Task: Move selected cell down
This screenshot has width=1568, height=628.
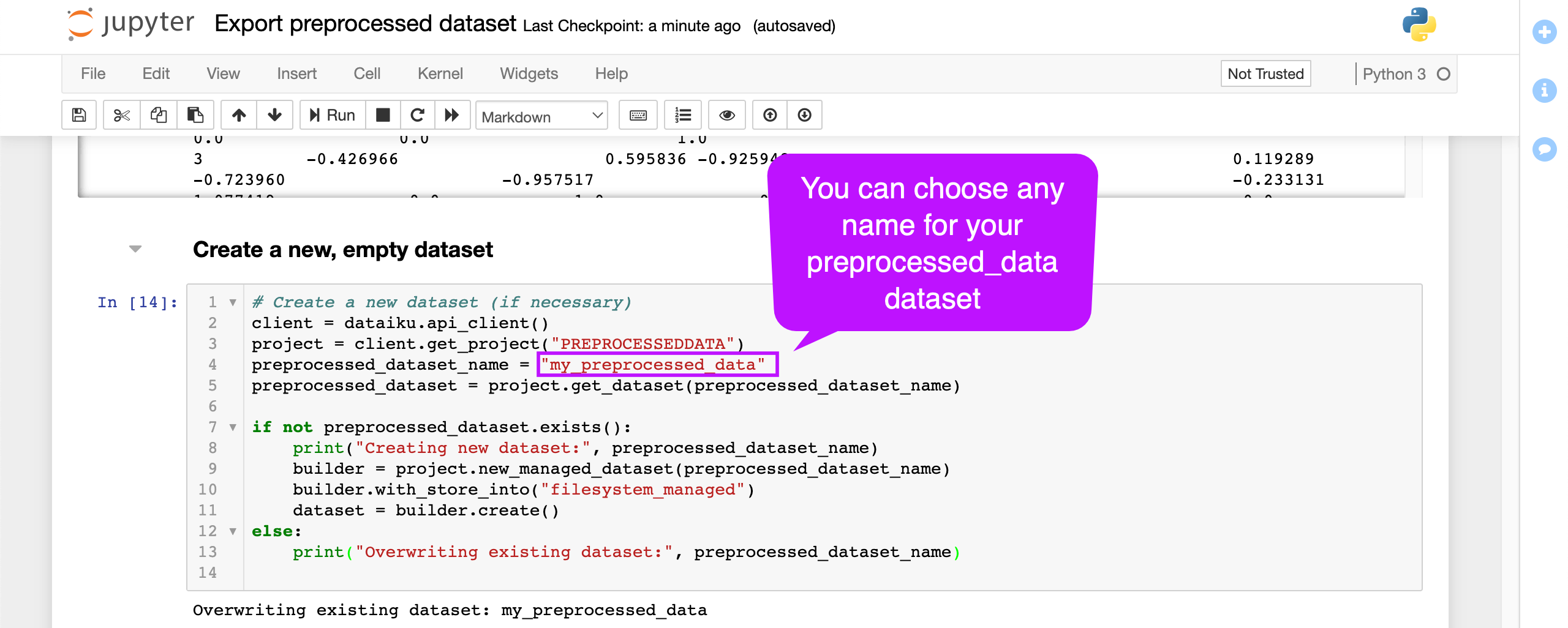Action: (274, 115)
